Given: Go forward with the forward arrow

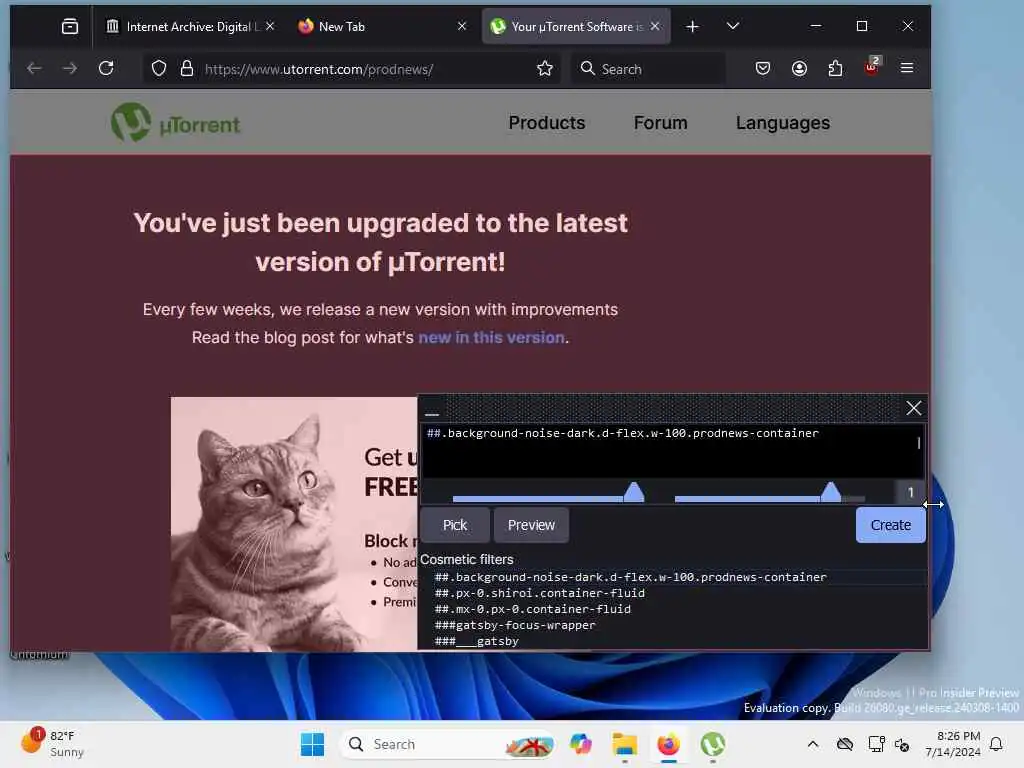Looking at the screenshot, I should pyautogui.click(x=70, y=68).
